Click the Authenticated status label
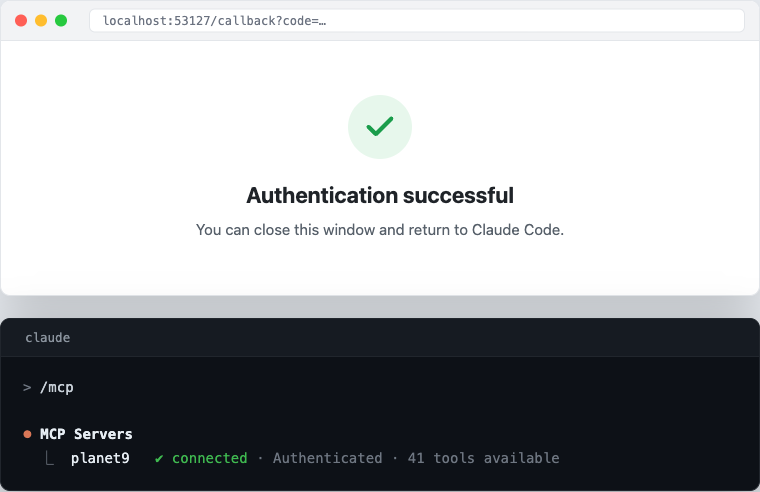This screenshot has height=492, width=760. [328, 458]
